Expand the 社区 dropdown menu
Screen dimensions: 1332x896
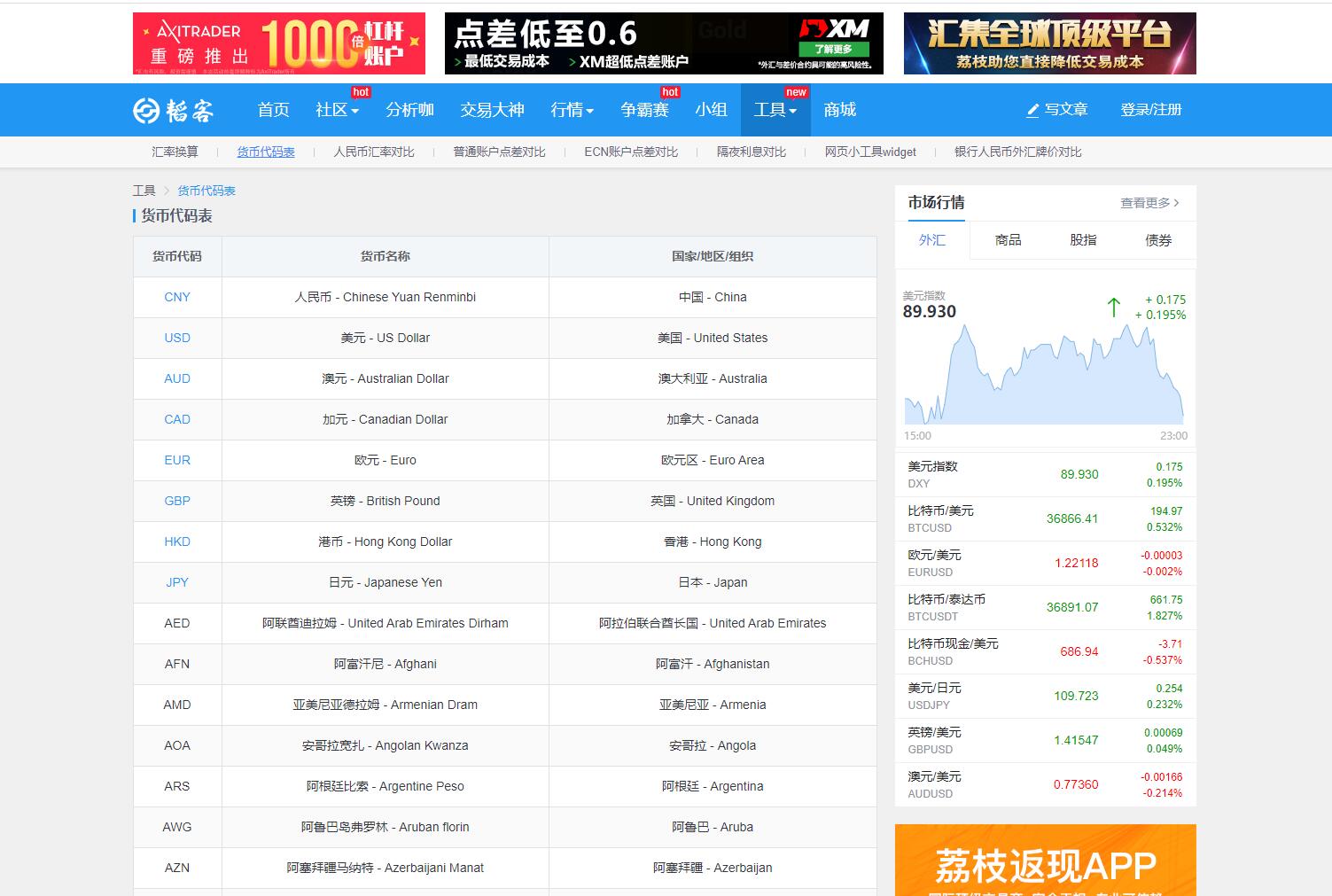point(337,110)
